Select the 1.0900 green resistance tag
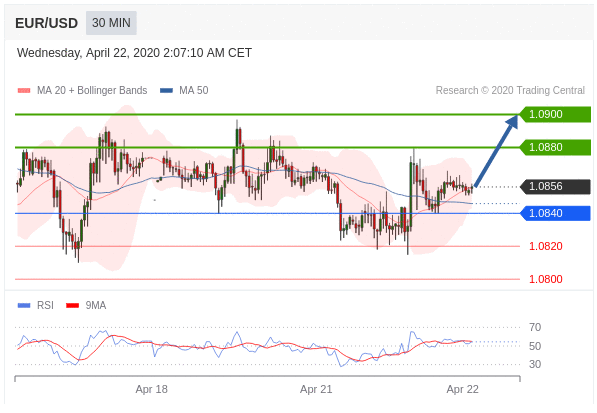 coord(555,114)
